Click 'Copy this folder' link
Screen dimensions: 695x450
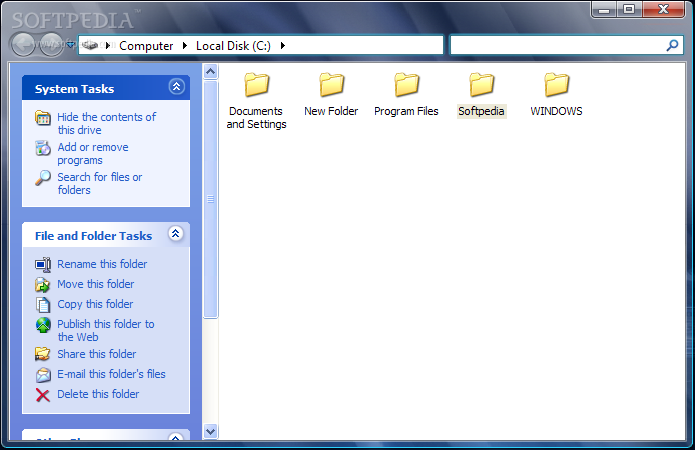(x=95, y=304)
